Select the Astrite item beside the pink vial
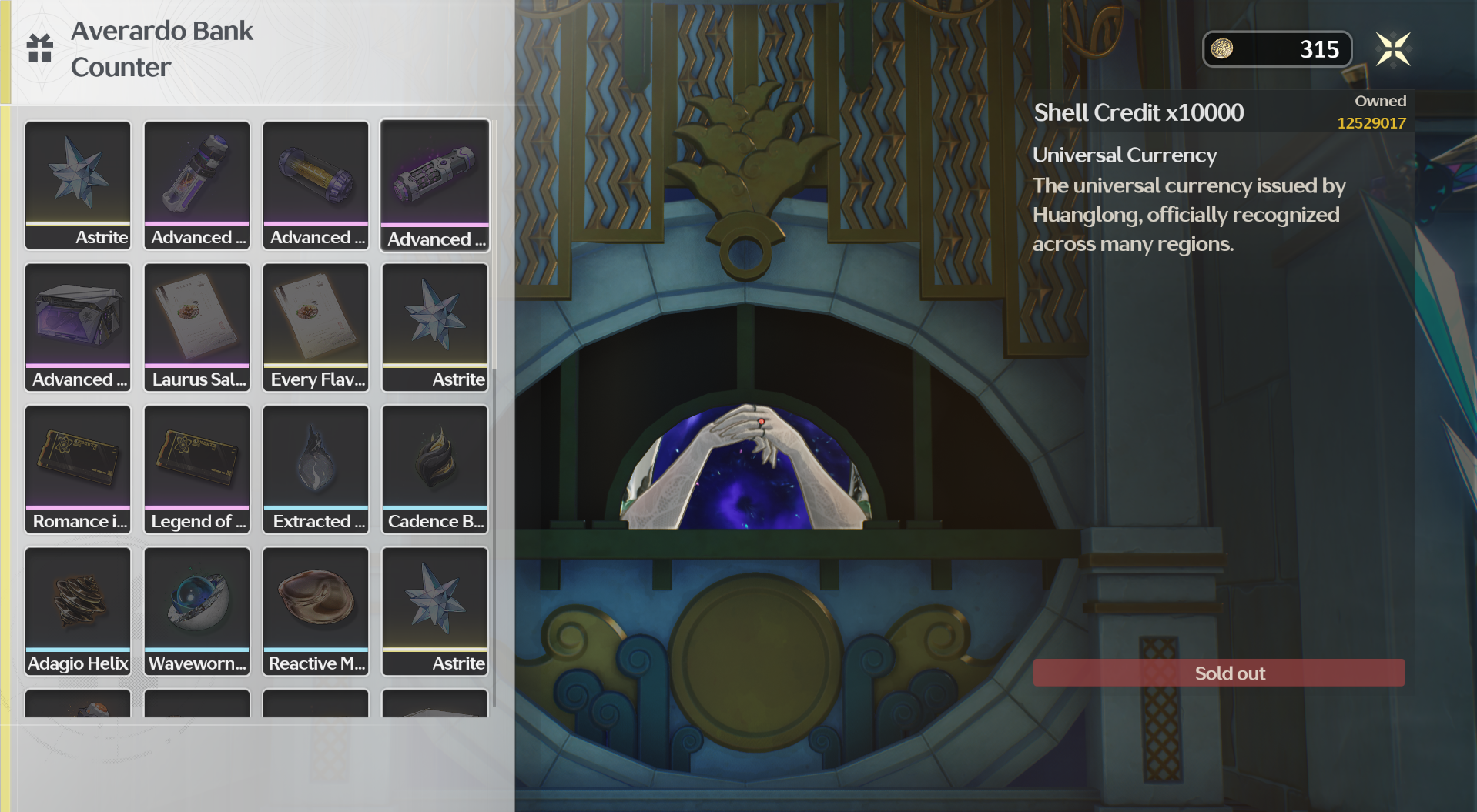 pos(78,185)
